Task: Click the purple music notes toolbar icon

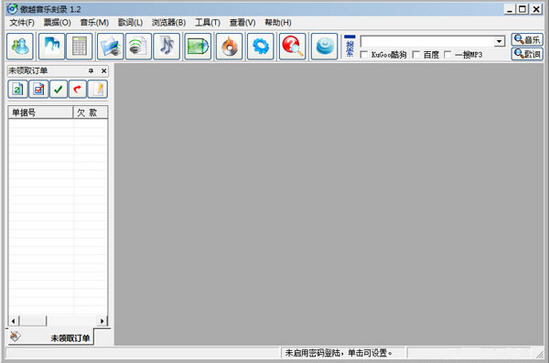Action: 167,46
